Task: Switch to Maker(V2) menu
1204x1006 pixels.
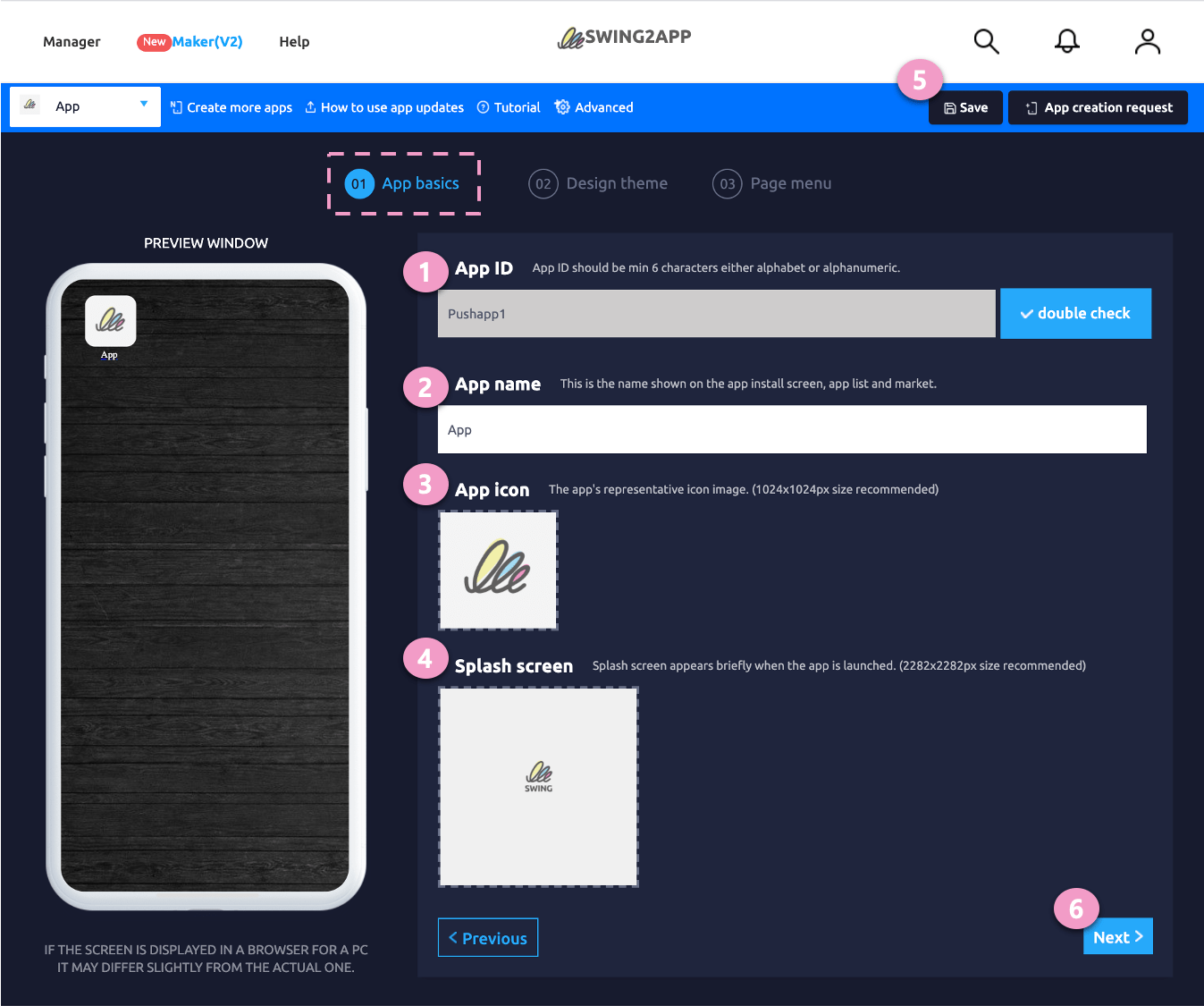Action: click(x=206, y=42)
